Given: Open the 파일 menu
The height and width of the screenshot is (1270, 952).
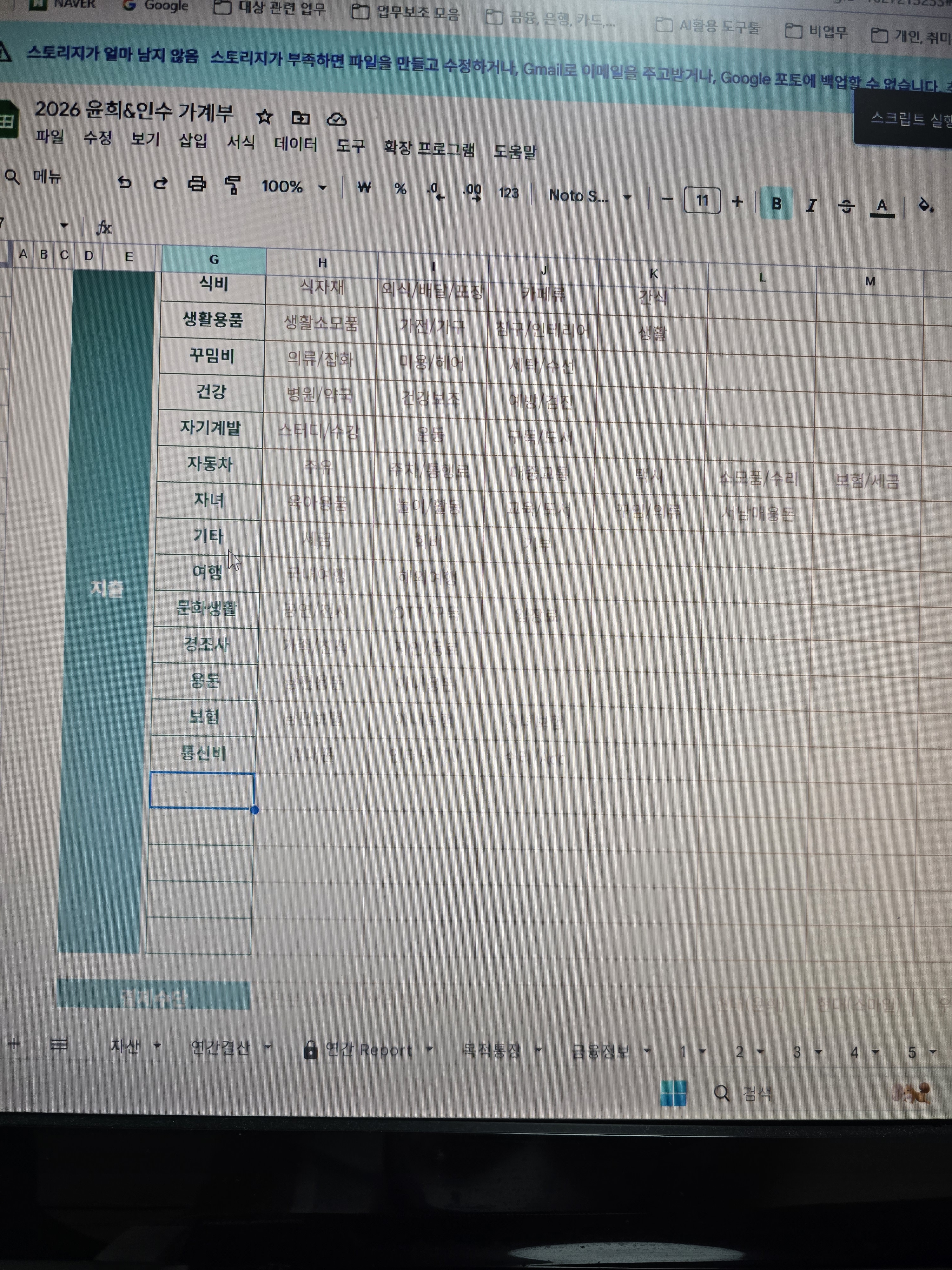Looking at the screenshot, I should (50, 137).
